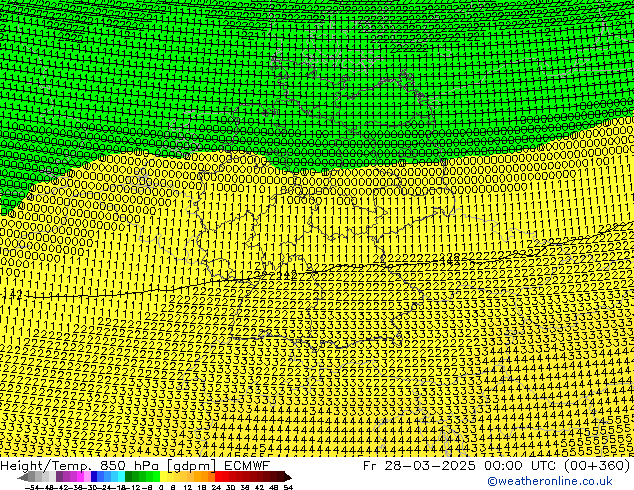Click the 'Fr 28-03-2025 00:00 UTC (00+360)' date label
Image resolution: width=634 pixels, height=490 pixels.
click(x=497, y=465)
